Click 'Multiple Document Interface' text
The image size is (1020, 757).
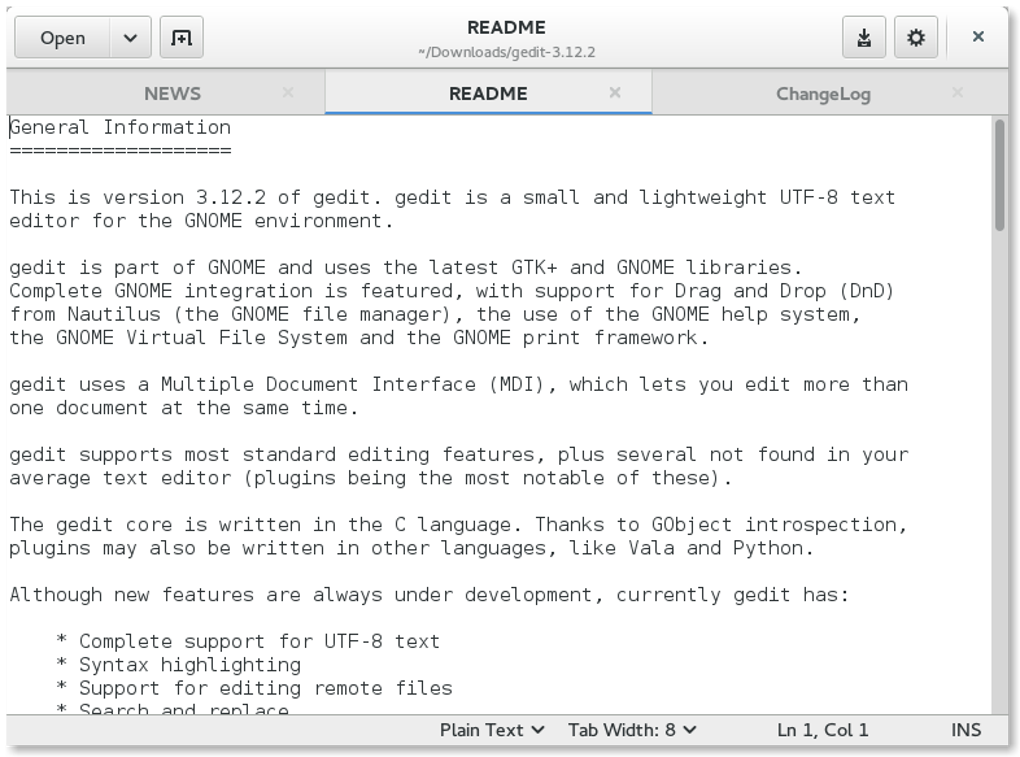point(318,384)
